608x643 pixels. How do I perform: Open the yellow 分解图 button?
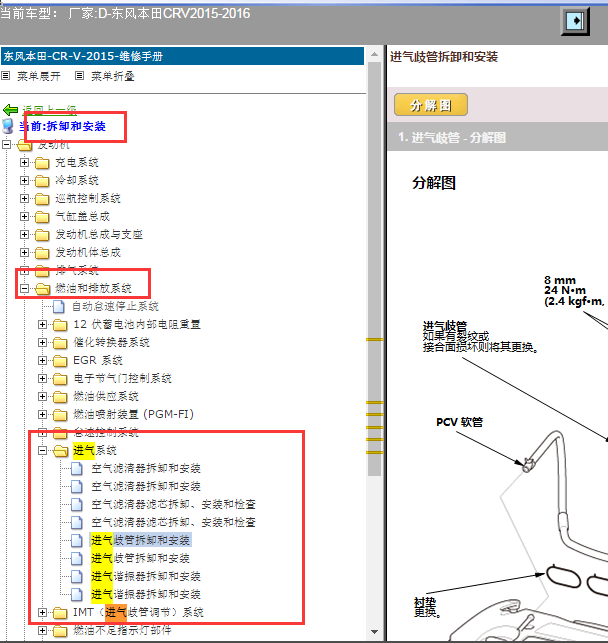[431, 105]
